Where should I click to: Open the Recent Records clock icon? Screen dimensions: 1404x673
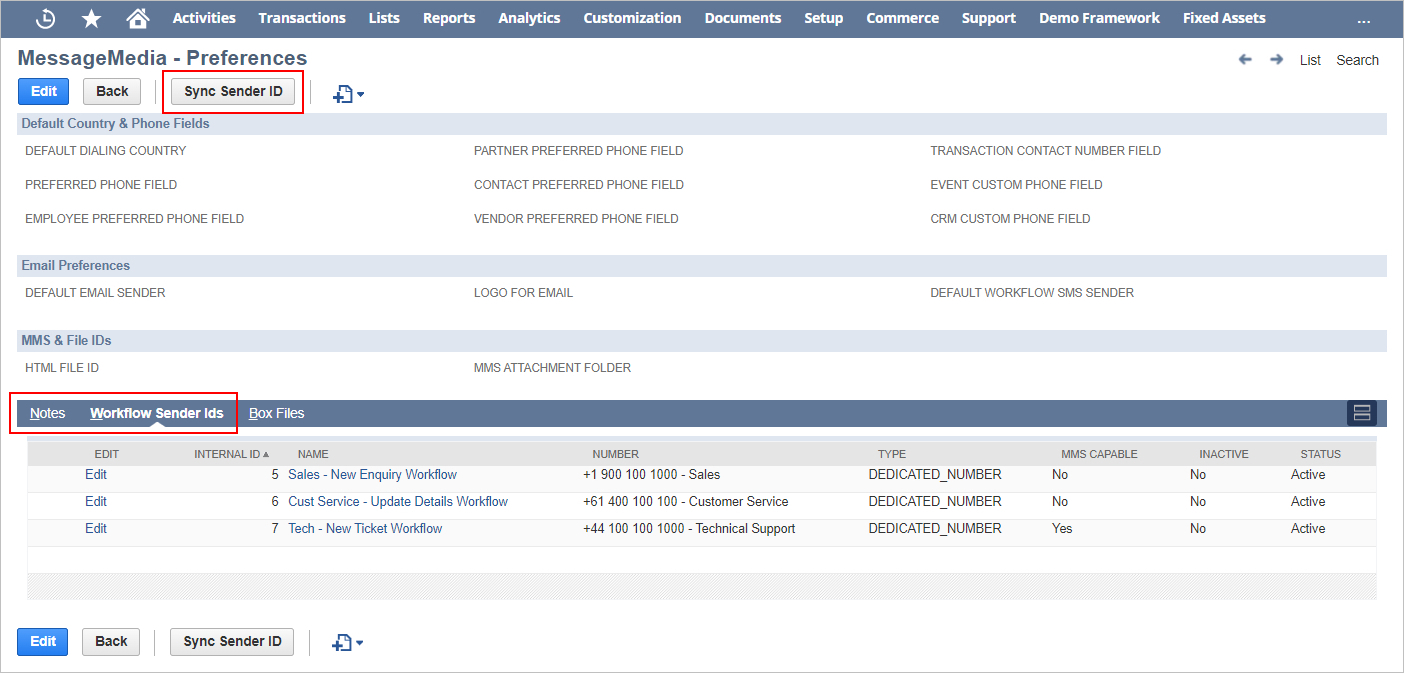click(45, 18)
